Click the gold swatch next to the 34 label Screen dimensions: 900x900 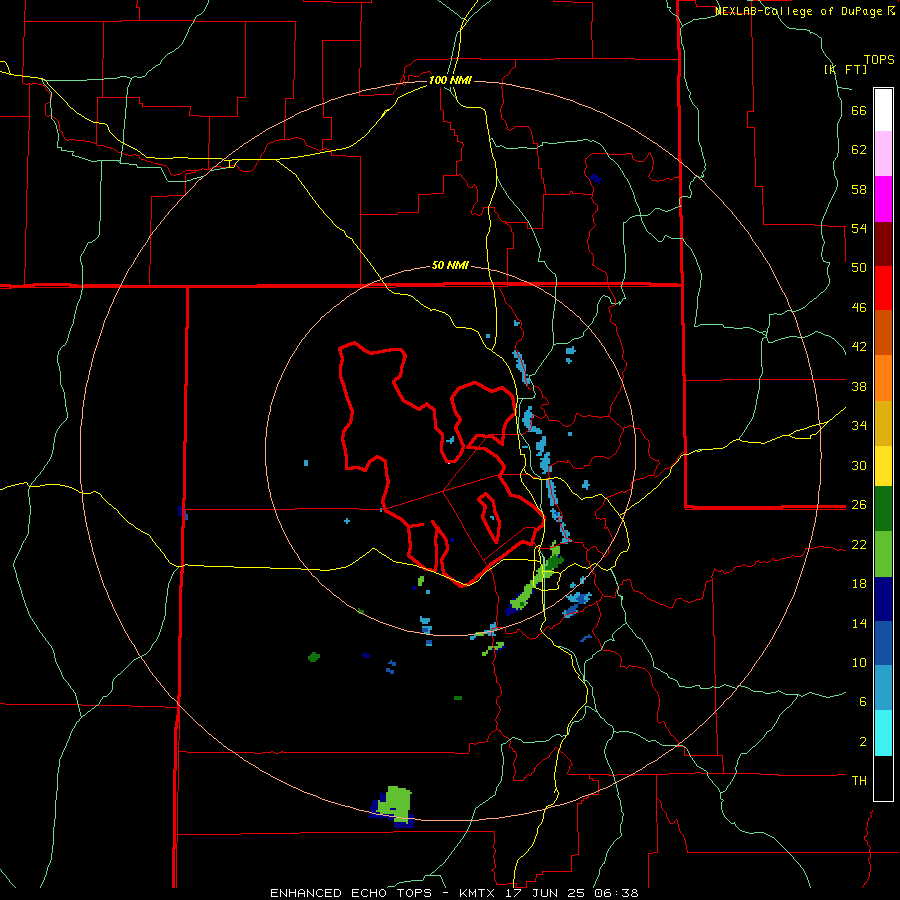(x=883, y=423)
